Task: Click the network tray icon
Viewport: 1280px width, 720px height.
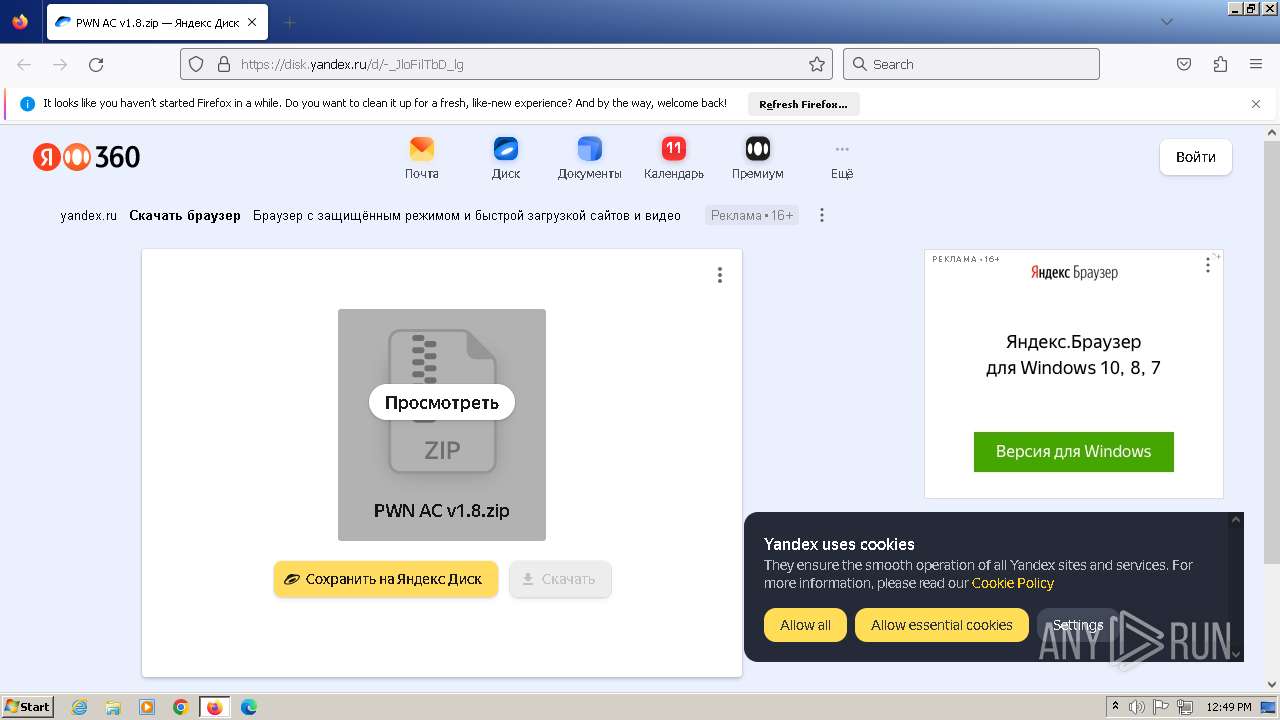Action: click(1185, 707)
